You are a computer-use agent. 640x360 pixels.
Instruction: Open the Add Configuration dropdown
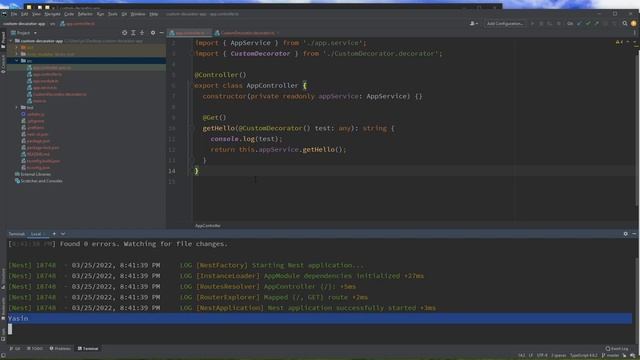pos(505,24)
